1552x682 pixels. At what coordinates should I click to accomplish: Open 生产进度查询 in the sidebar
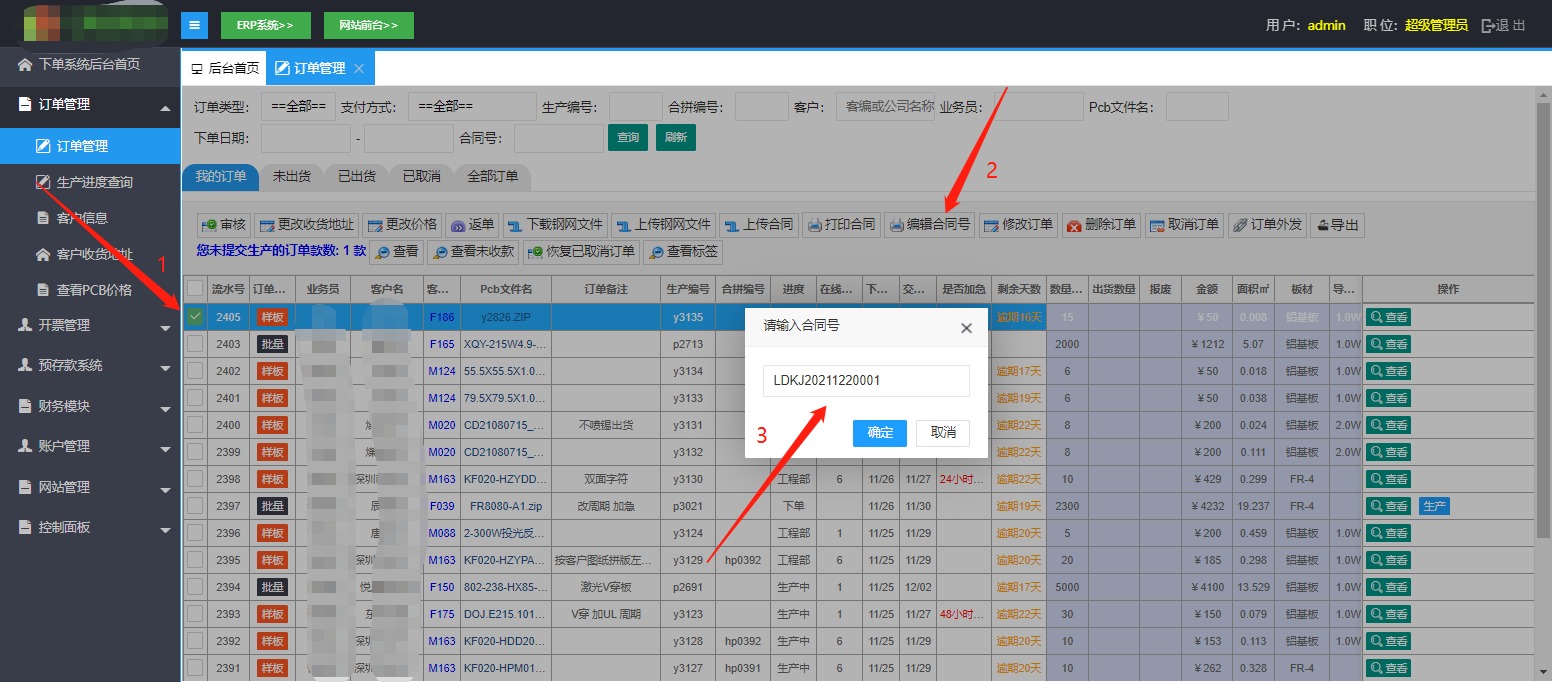(x=94, y=182)
